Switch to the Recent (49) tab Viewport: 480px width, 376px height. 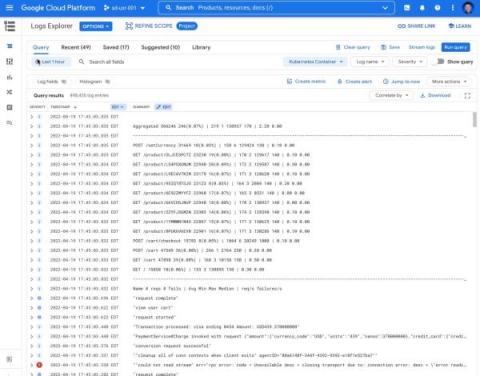(x=76, y=47)
